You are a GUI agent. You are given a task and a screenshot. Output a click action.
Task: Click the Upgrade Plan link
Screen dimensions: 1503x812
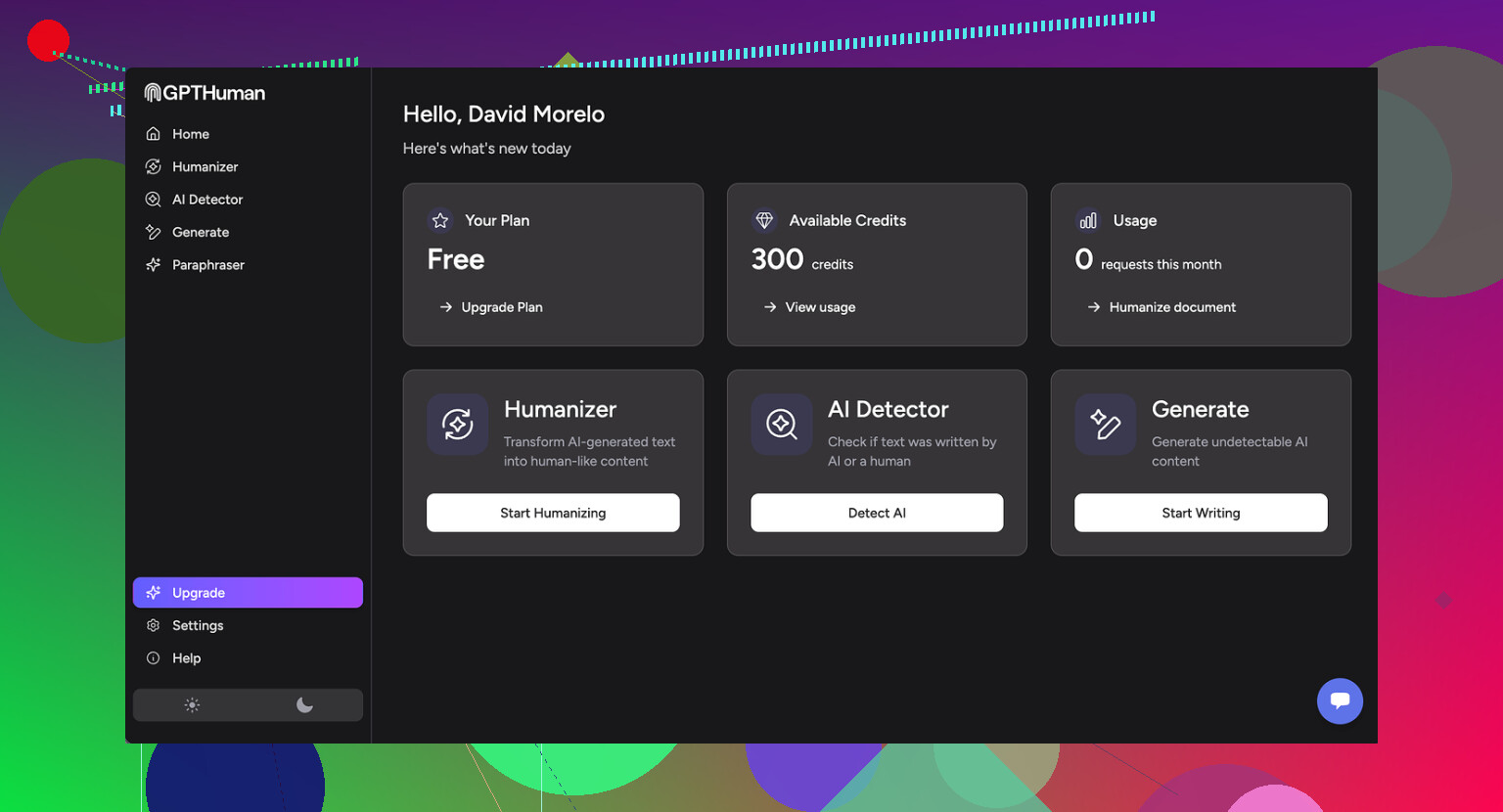501,306
